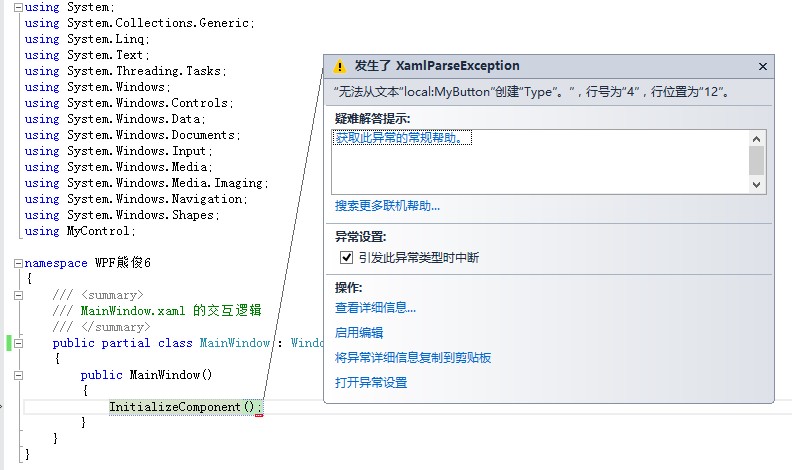Open '查看详细信息...' action link

375,308
